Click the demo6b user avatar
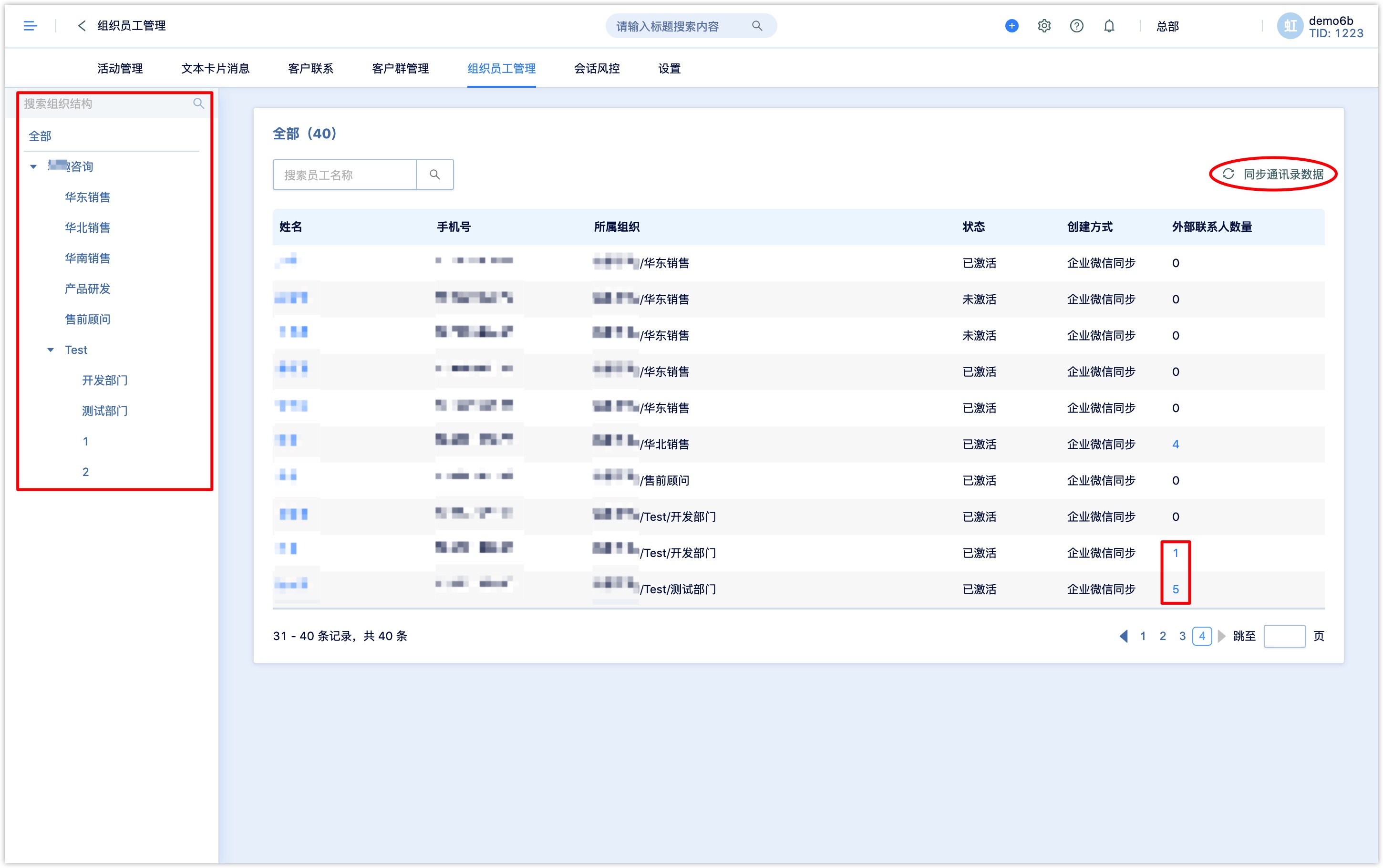Viewport: 1383px width, 868px height. click(x=1290, y=26)
